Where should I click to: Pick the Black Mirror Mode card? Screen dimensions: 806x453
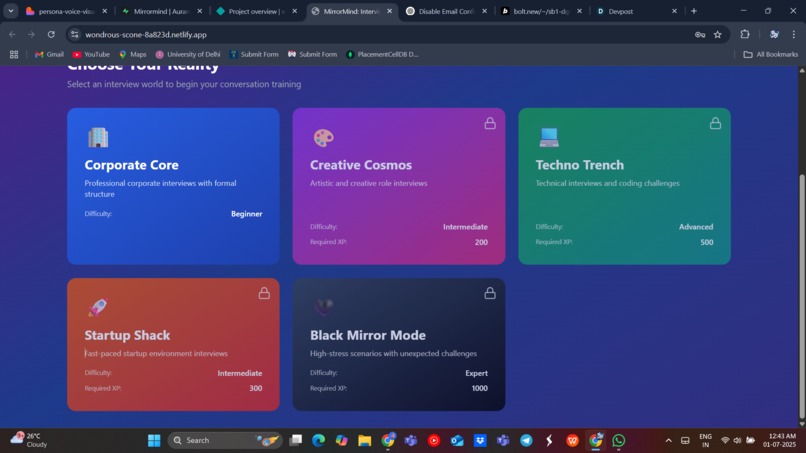[399, 345]
